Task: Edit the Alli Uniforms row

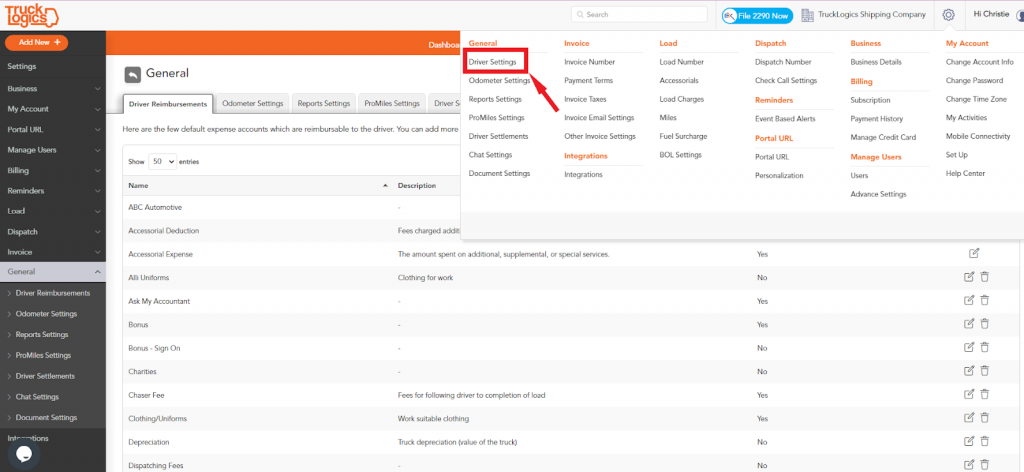Action: (969, 277)
